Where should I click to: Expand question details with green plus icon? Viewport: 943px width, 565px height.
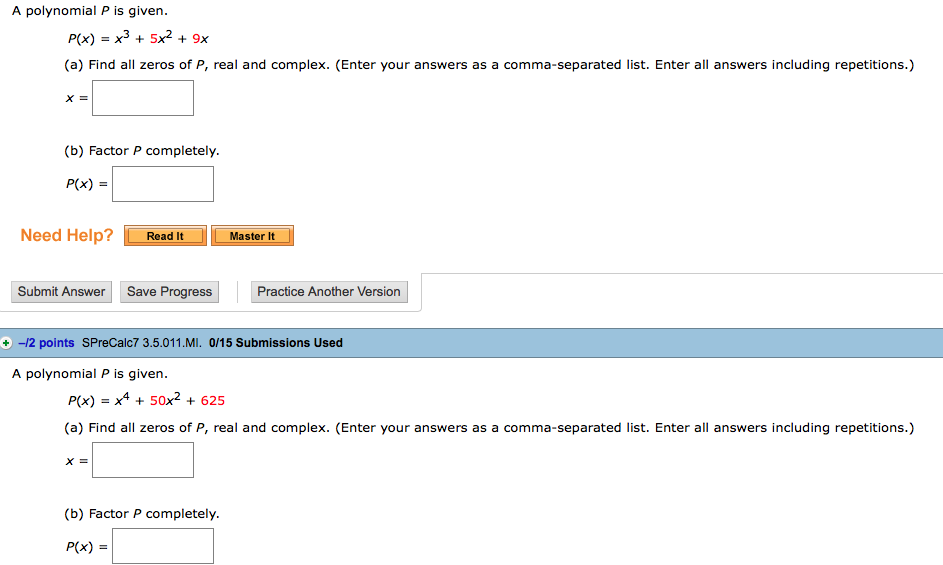[6, 343]
